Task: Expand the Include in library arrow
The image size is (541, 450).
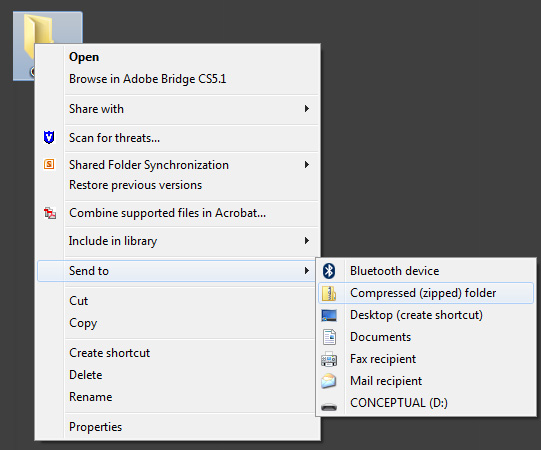Action: click(306, 241)
